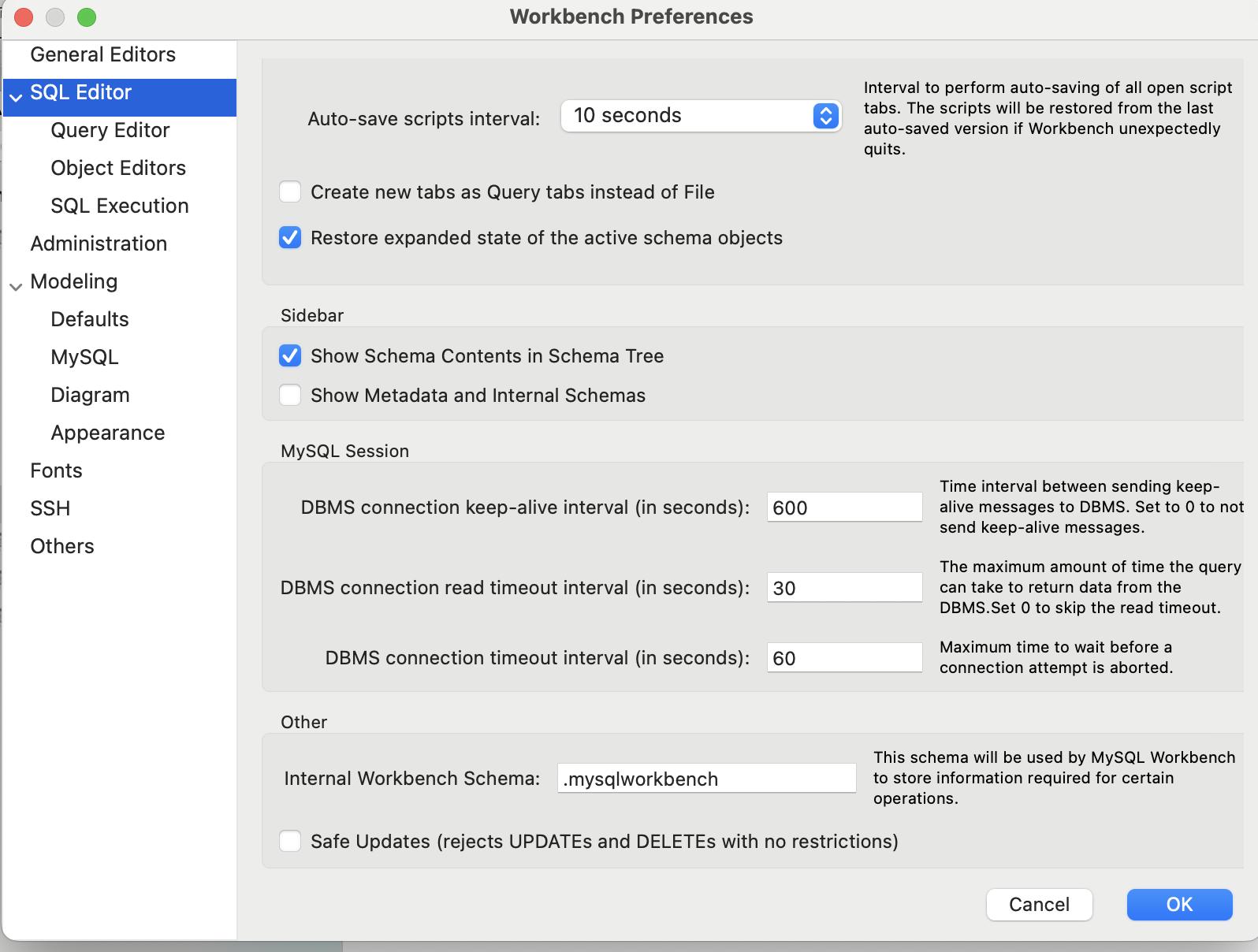Open SQL Execution settings
This screenshot has width=1258, height=952.
coord(120,206)
